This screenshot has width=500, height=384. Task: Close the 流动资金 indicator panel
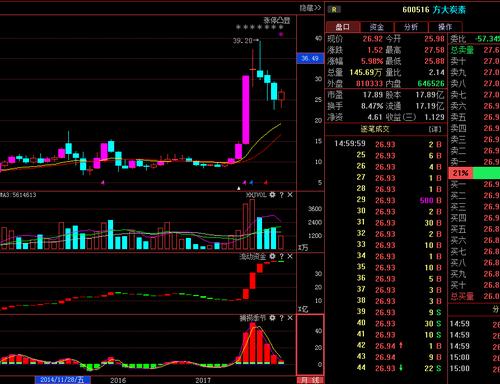click(x=290, y=256)
